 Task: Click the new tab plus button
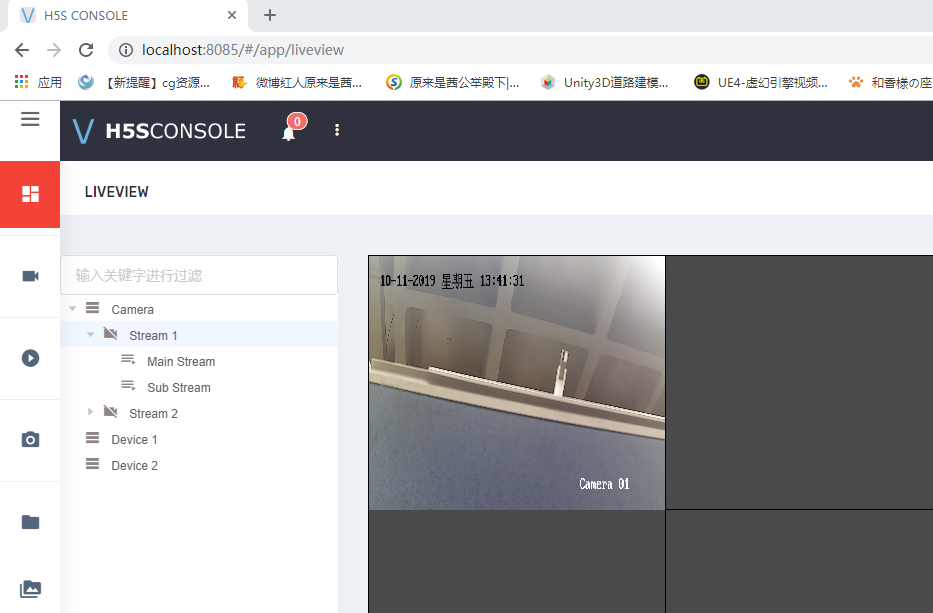coord(268,15)
